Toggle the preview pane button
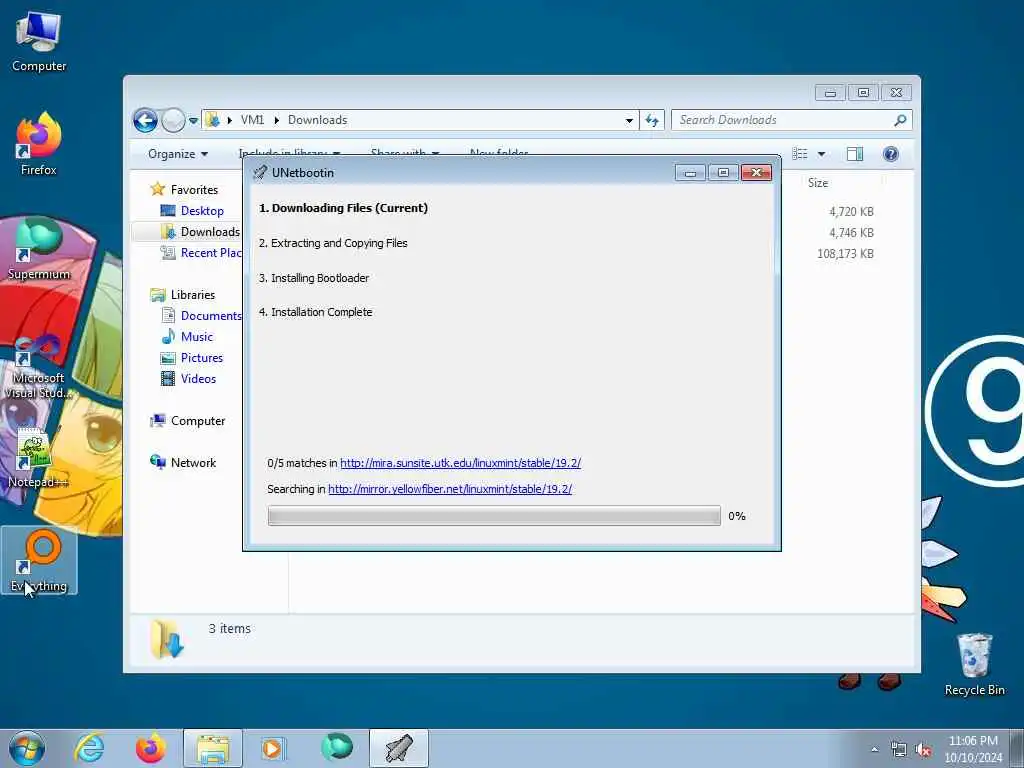The image size is (1024, 768). [x=855, y=154]
